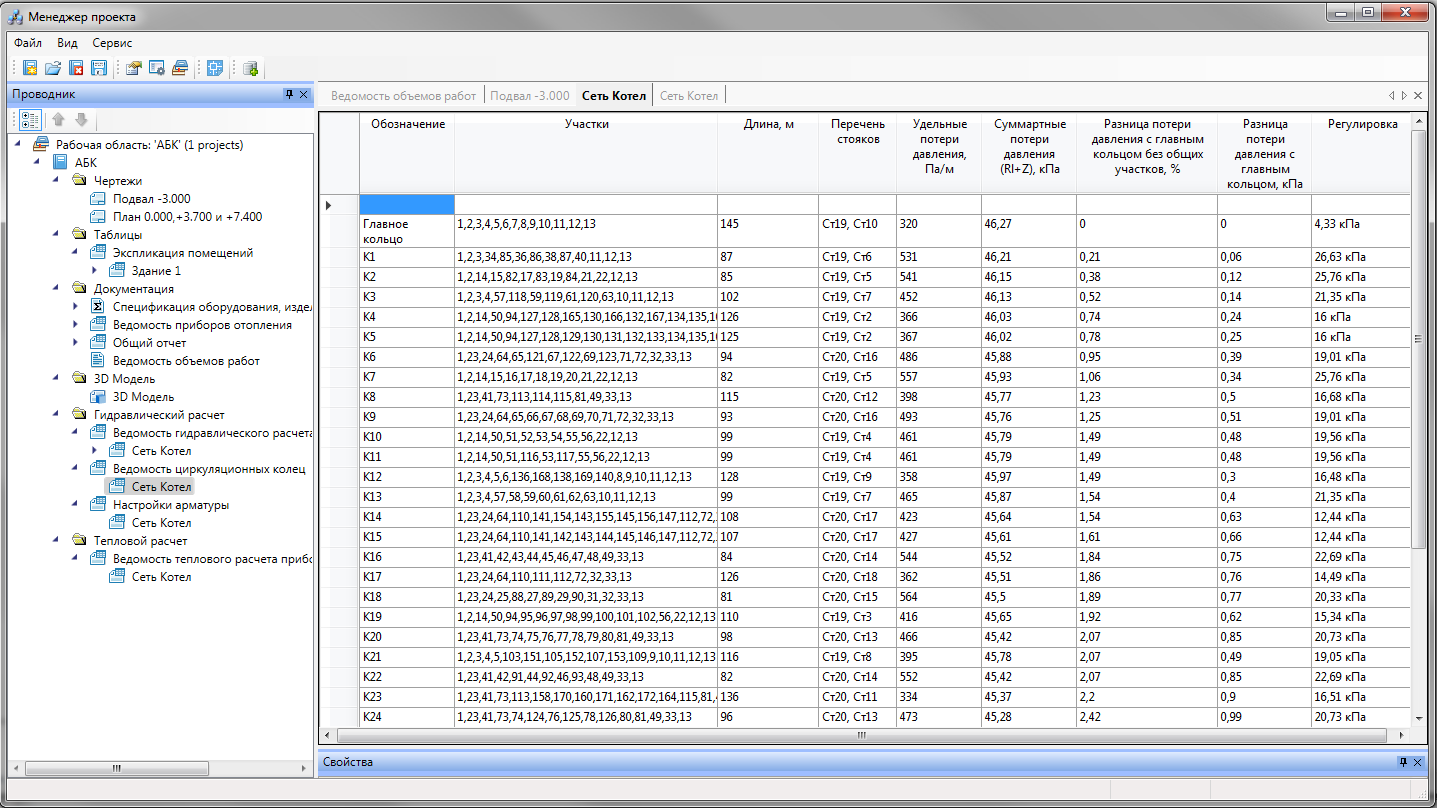
Task: Select the Главное кольцо row cell
Action: [x=407, y=231]
